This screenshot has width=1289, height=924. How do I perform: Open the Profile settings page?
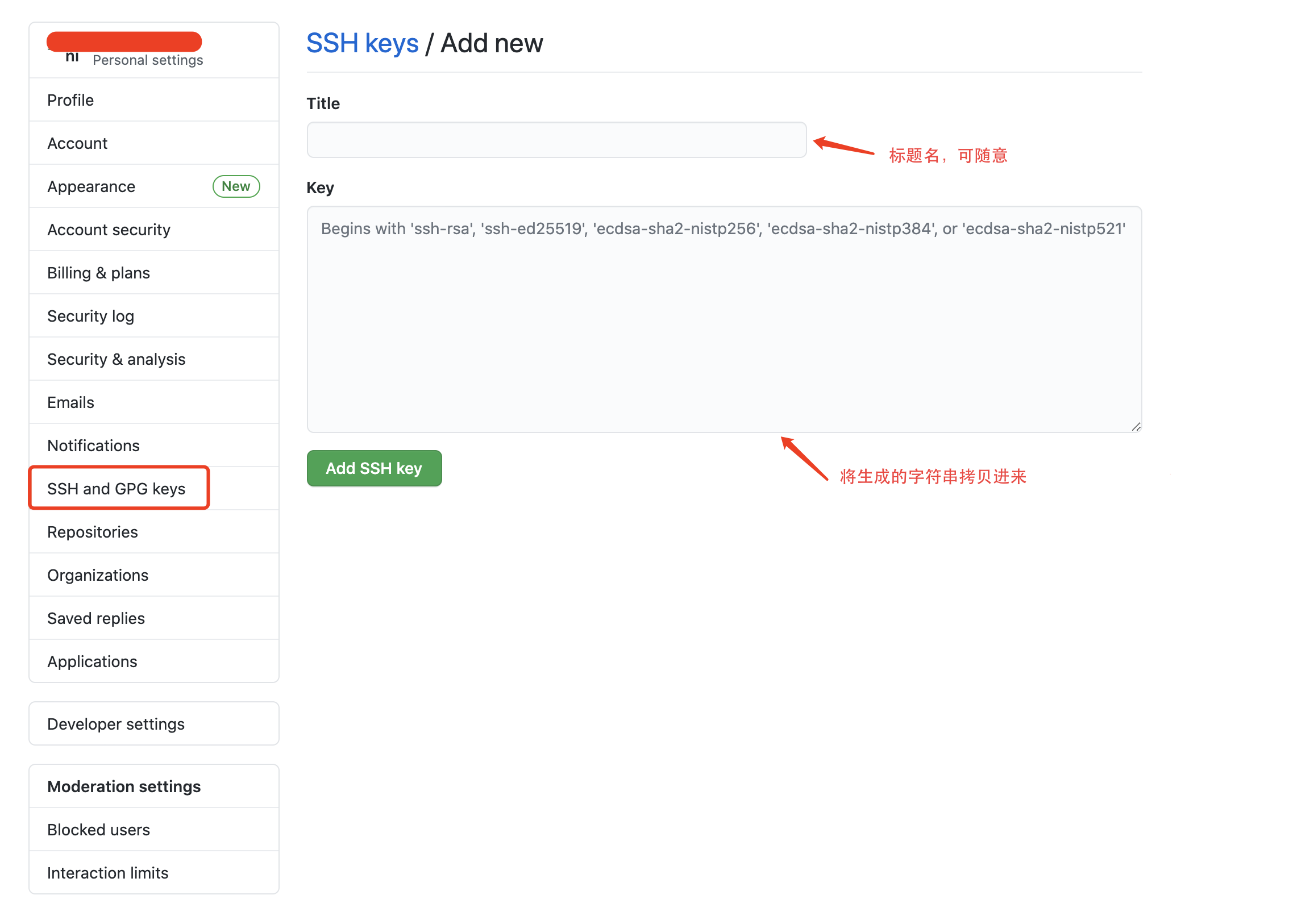coord(70,100)
